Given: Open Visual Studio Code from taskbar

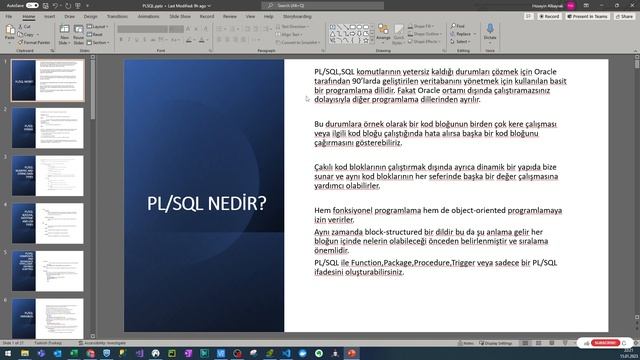Looking at the screenshot, I should point(286,353).
